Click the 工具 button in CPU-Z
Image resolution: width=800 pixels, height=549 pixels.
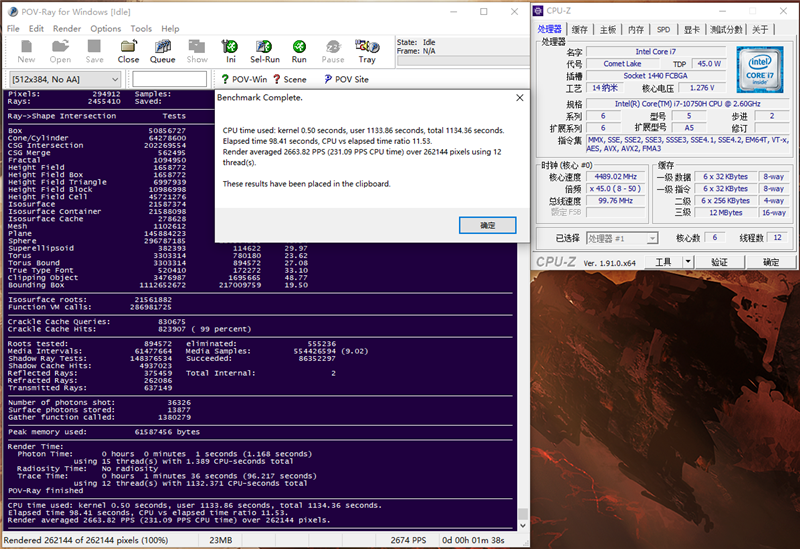663,262
